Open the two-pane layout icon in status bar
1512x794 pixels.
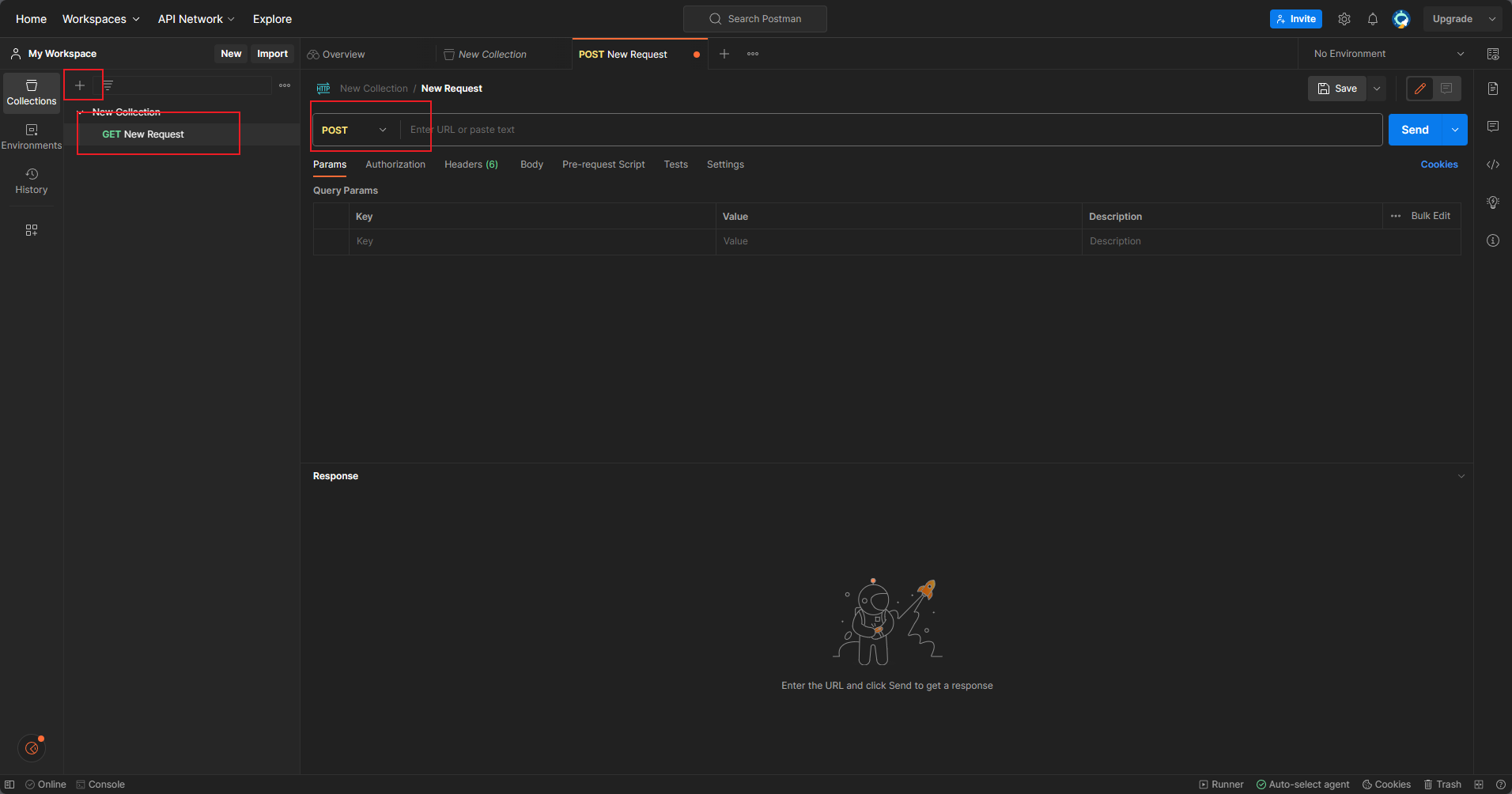pyautogui.click(x=1479, y=785)
